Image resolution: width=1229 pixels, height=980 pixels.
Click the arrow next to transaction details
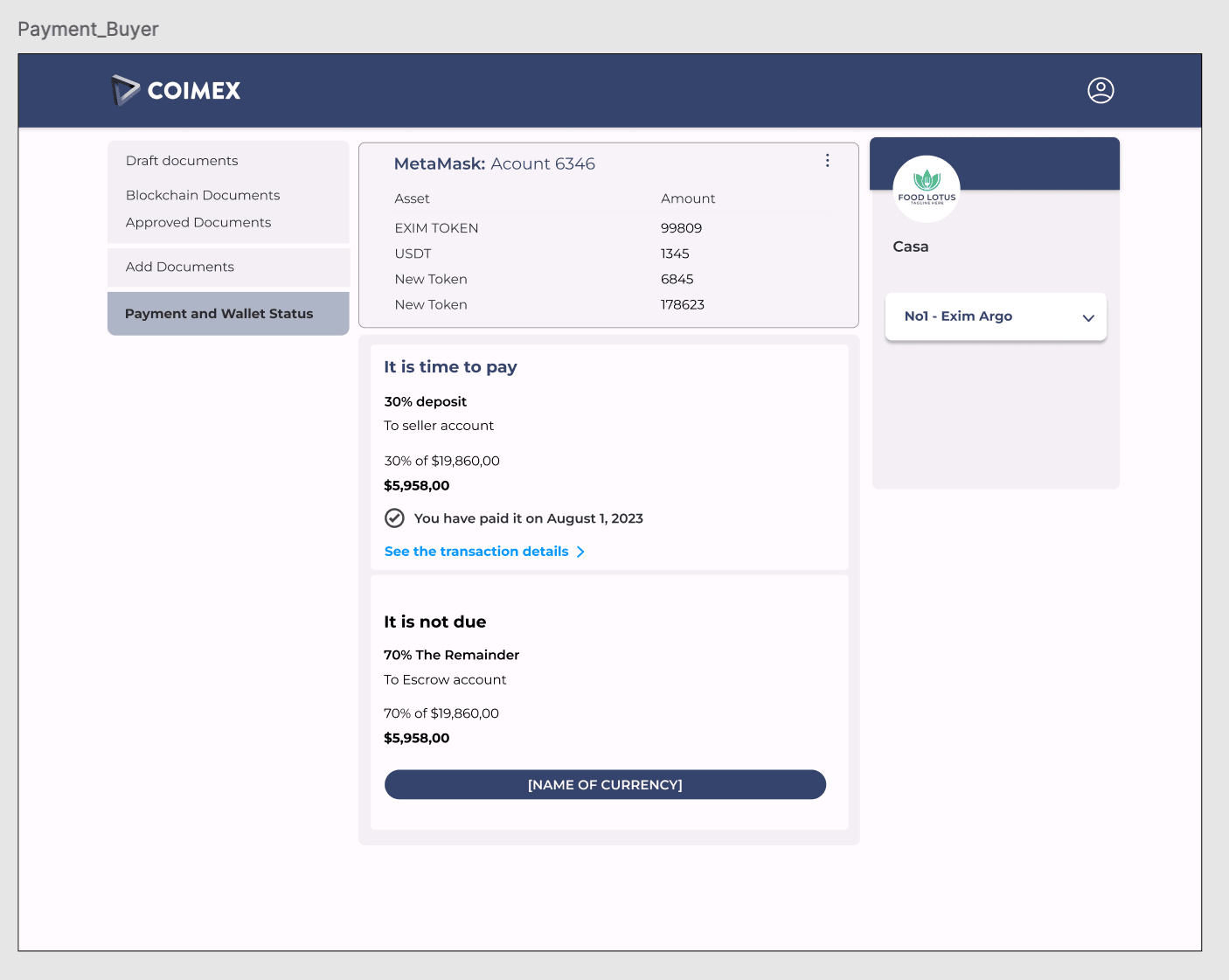pyautogui.click(x=580, y=552)
